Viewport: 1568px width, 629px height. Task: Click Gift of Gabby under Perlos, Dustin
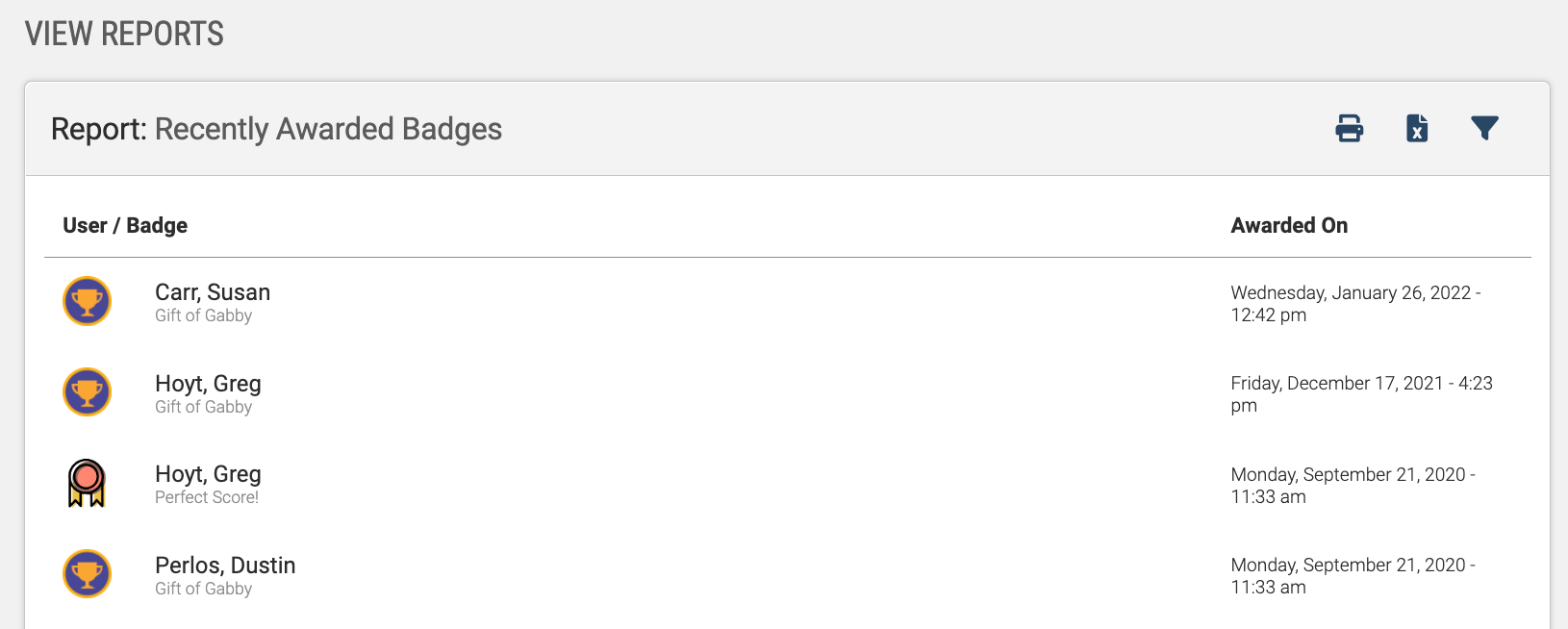coord(203,589)
